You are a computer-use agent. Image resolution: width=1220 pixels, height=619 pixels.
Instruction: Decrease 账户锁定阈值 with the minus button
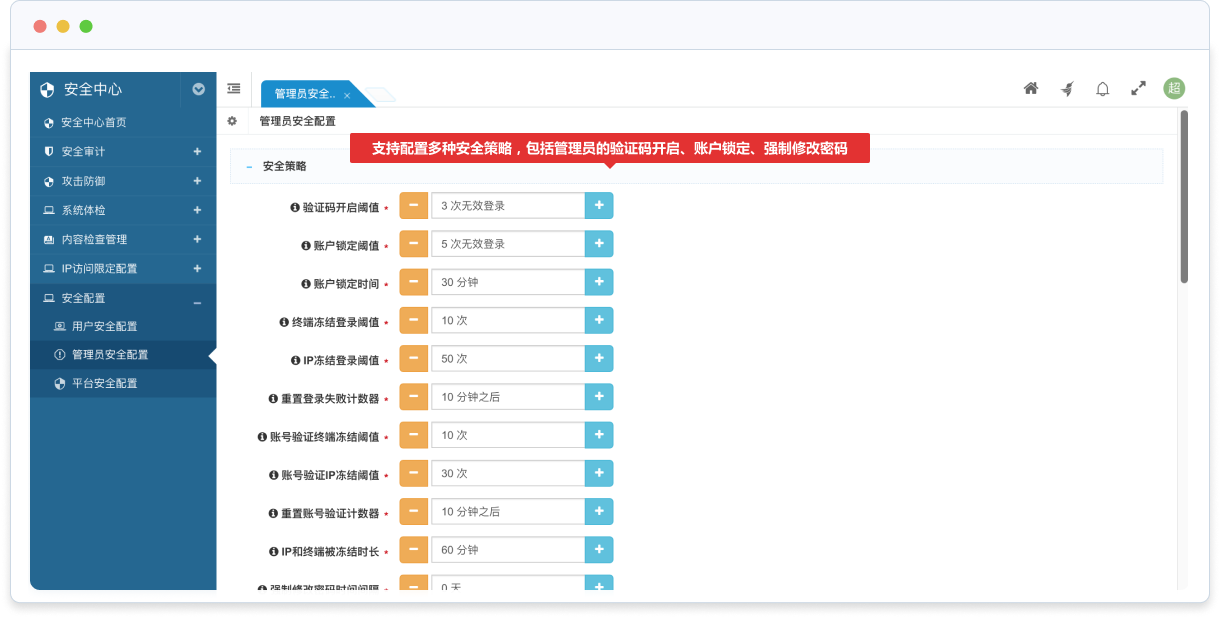[x=413, y=244]
